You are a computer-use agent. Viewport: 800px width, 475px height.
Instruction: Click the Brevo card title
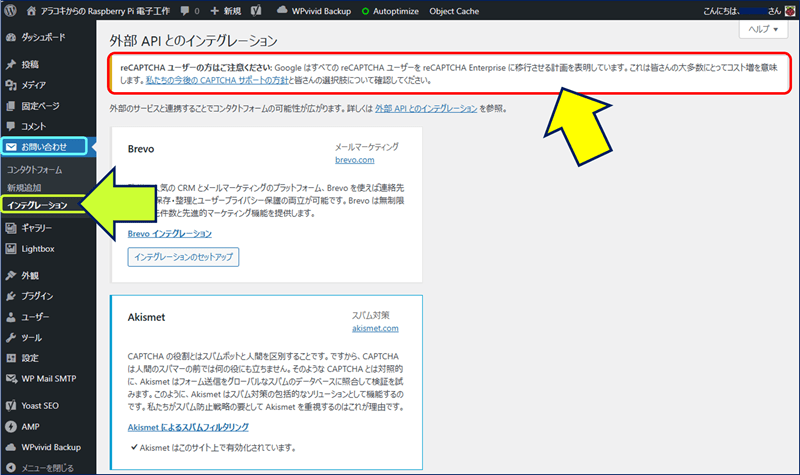click(141, 149)
